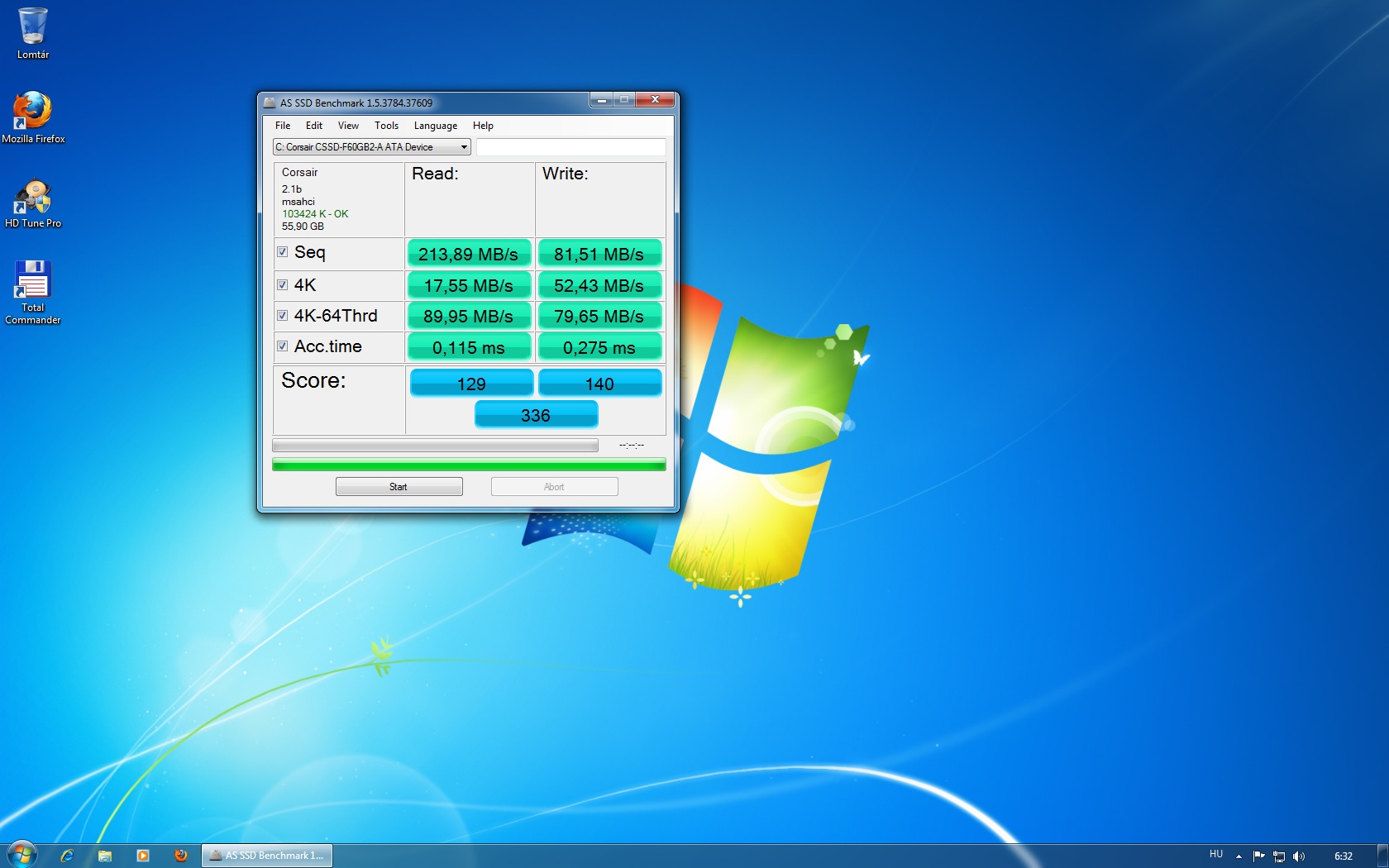The width and height of the screenshot is (1389, 868).
Task: Select the HD Tune Pro desktop shortcut
Action: coord(33,203)
